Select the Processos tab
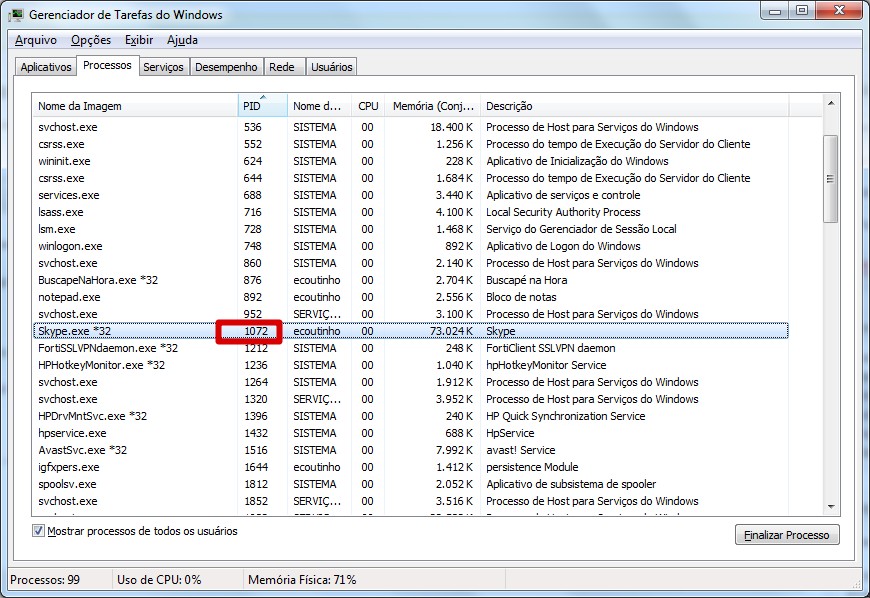The image size is (870, 598). 107,65
